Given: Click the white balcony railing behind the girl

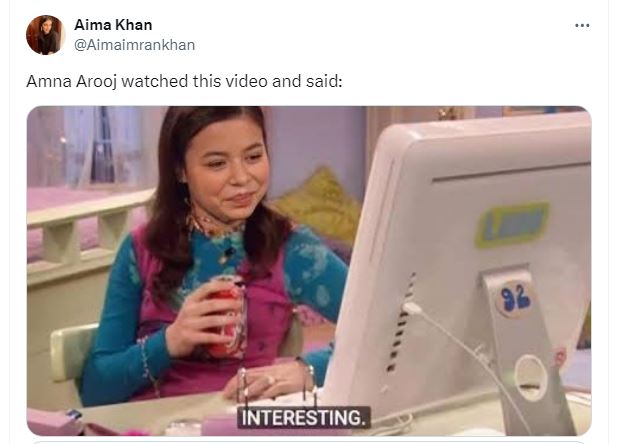Looking at the screenshot, I should [x=86, y=234].
